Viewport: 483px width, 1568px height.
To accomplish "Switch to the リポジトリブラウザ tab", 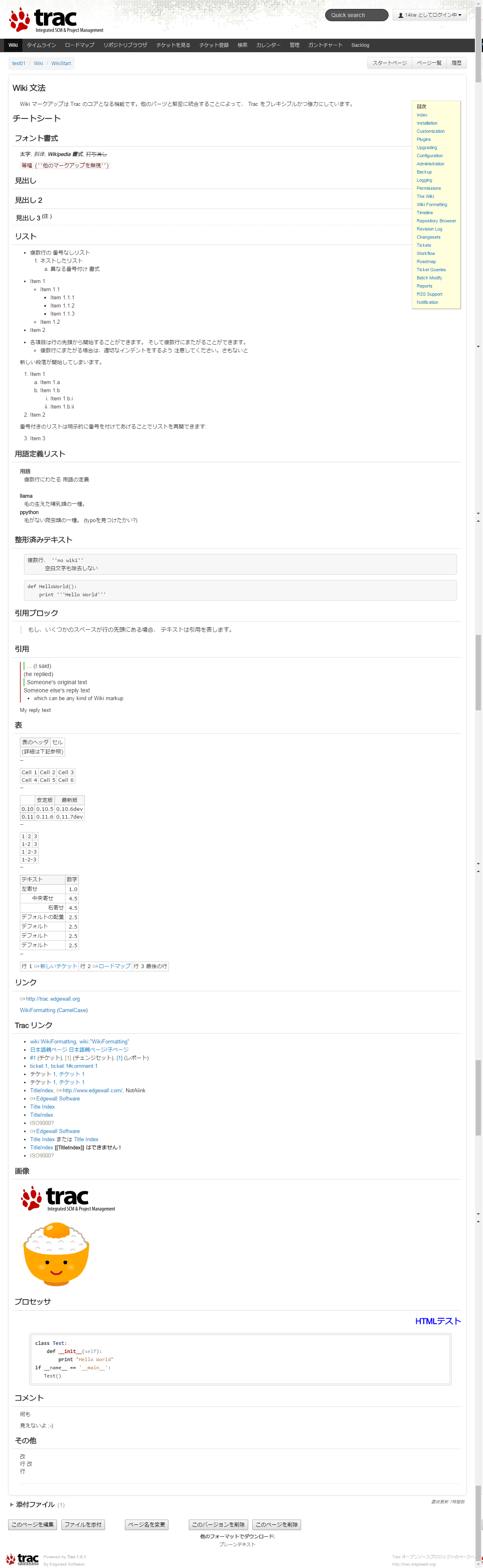I will (125, 45).
